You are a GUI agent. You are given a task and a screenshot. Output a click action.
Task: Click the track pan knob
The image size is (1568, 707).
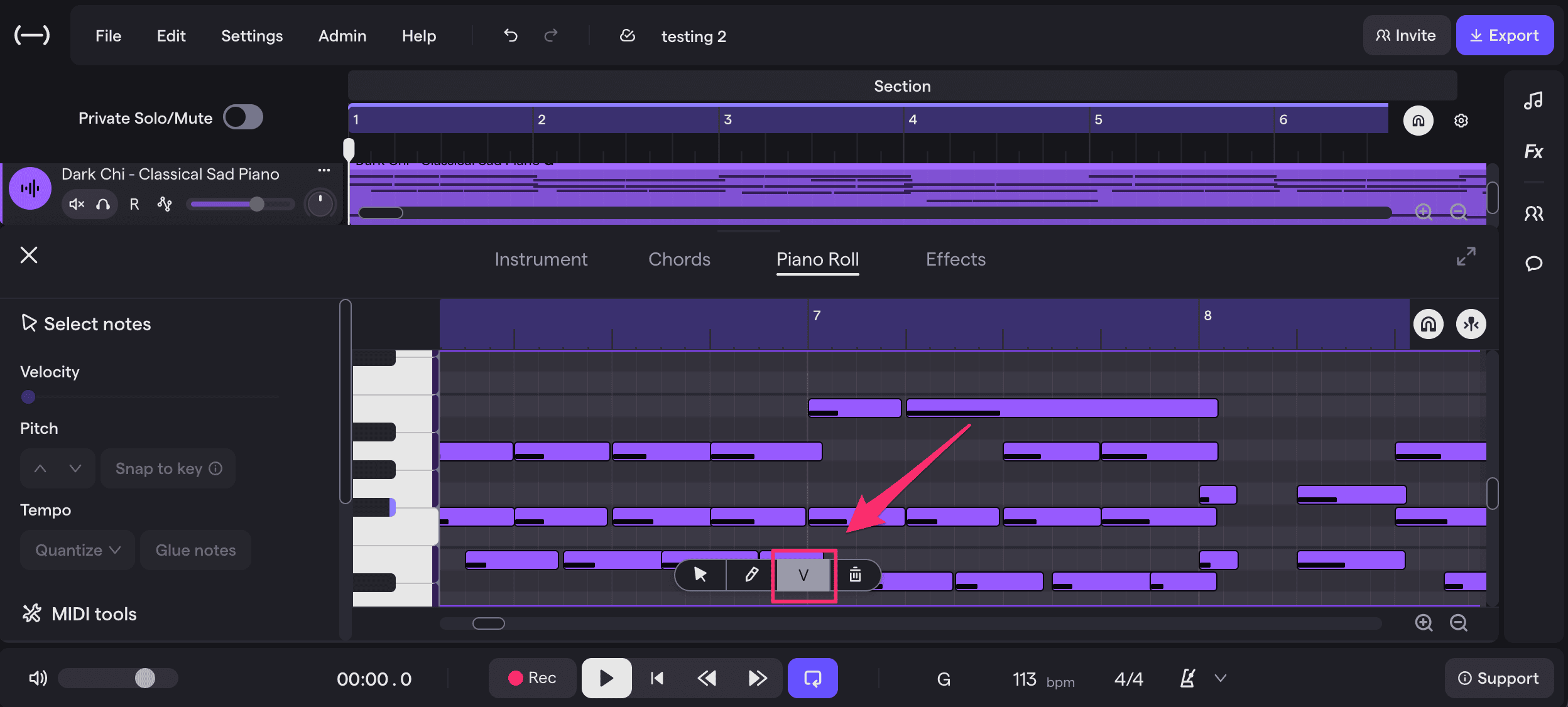pos(320,204)
